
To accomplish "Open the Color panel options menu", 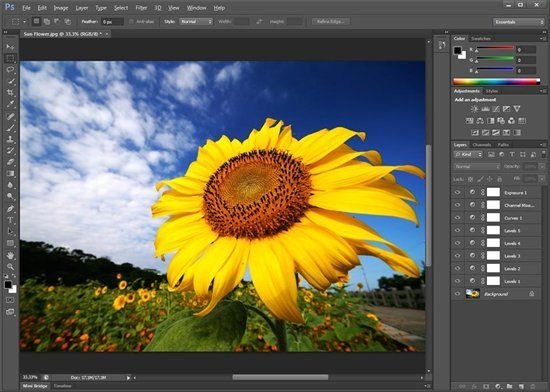I will point(542,39).
